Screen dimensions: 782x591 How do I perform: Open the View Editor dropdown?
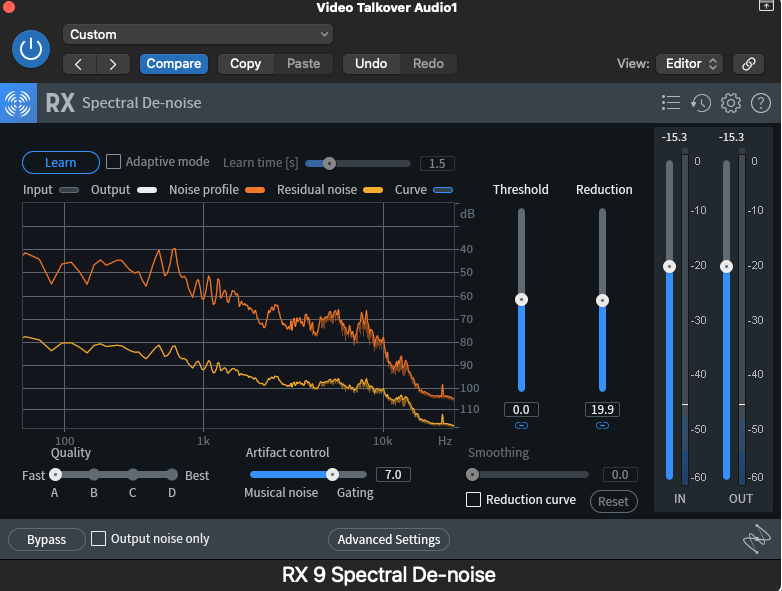pyautogui.click(x=689, y=64)
